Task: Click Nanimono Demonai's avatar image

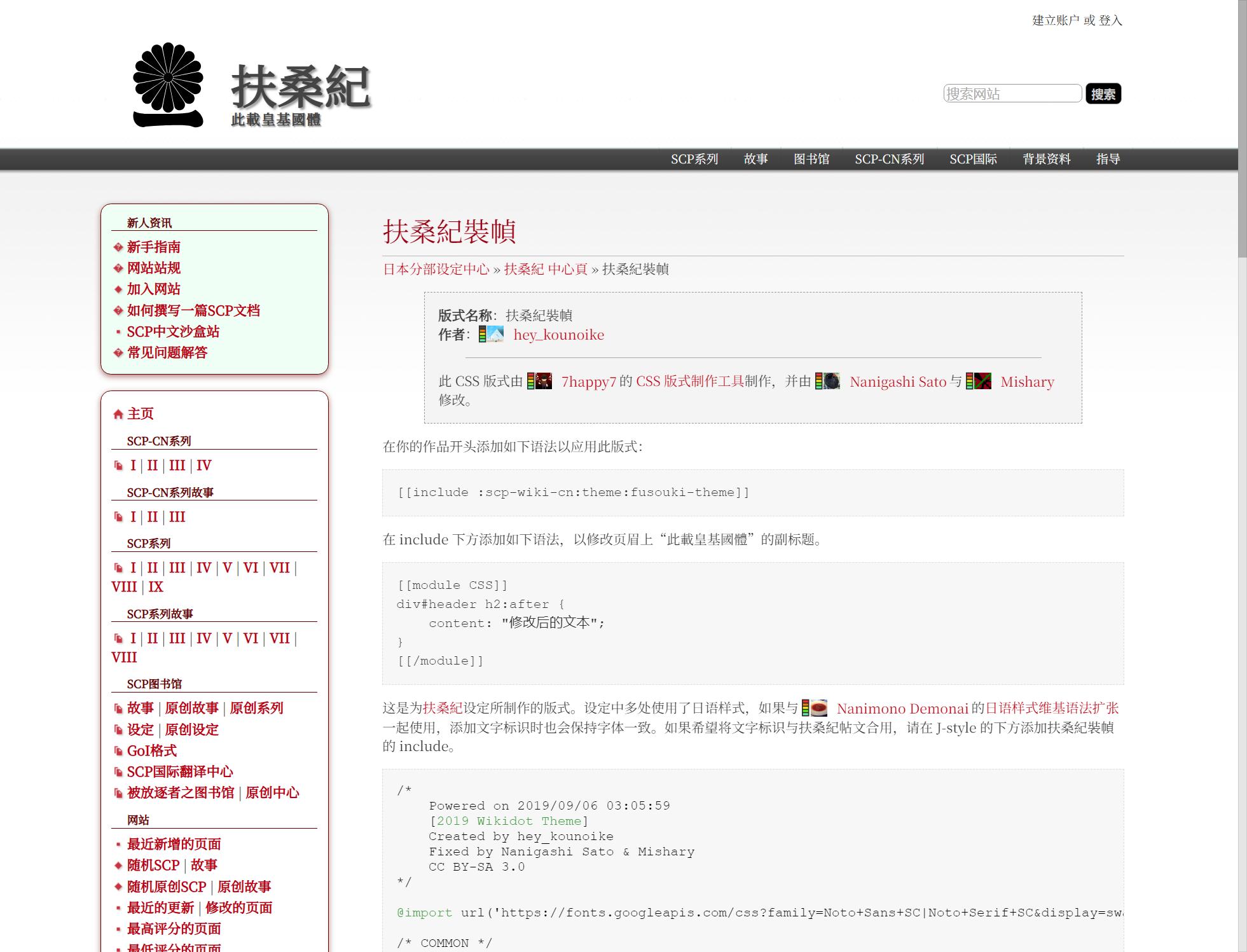Action: [819, 708]
